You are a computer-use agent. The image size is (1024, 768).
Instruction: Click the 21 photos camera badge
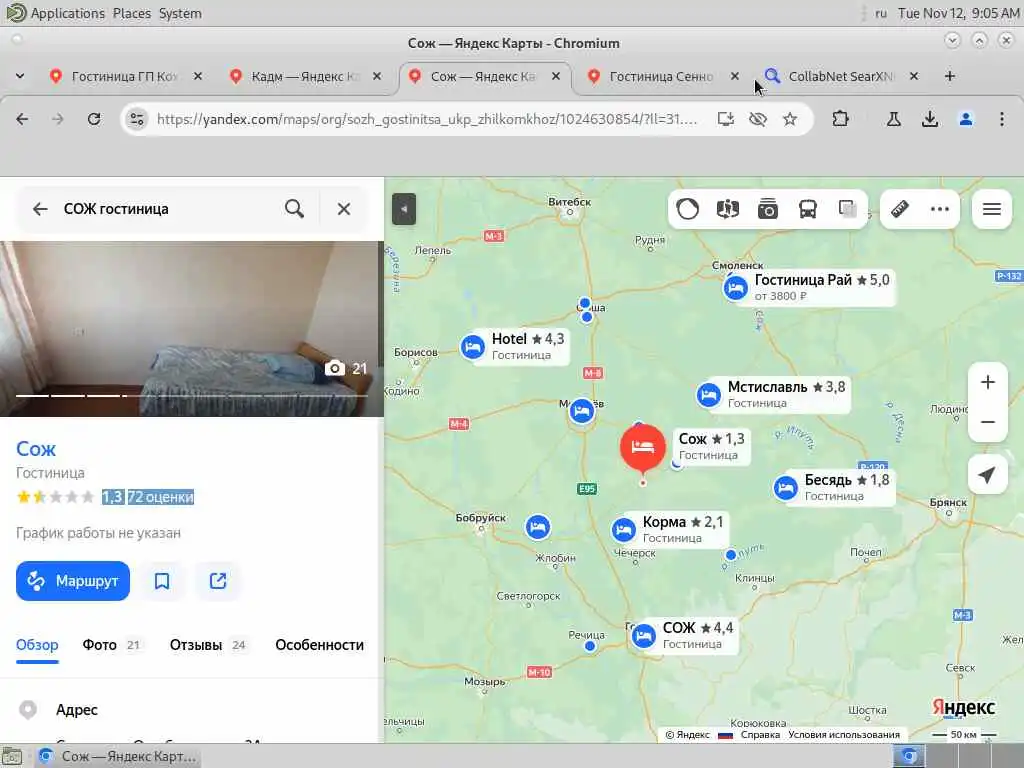click(347, 368)
